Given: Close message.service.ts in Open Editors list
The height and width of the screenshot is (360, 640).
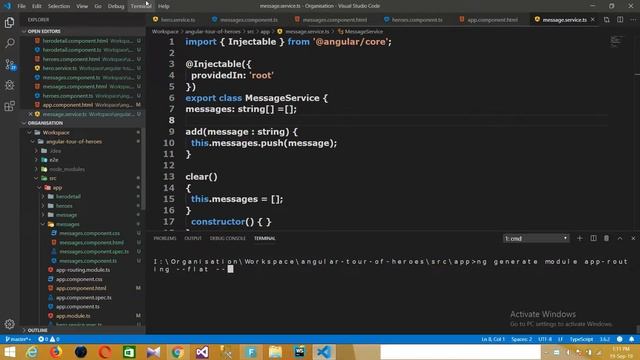Looking at the screenshot, I should (x=31, y=114).
